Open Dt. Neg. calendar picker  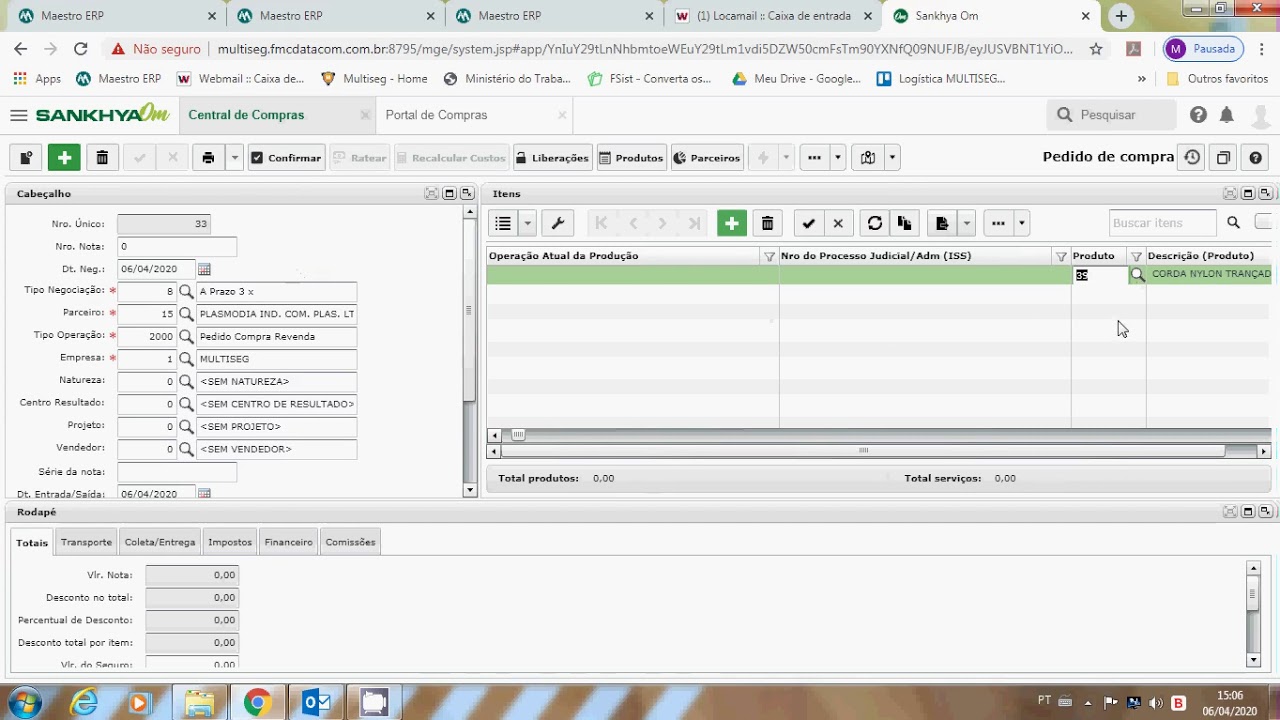pos(204,269)
